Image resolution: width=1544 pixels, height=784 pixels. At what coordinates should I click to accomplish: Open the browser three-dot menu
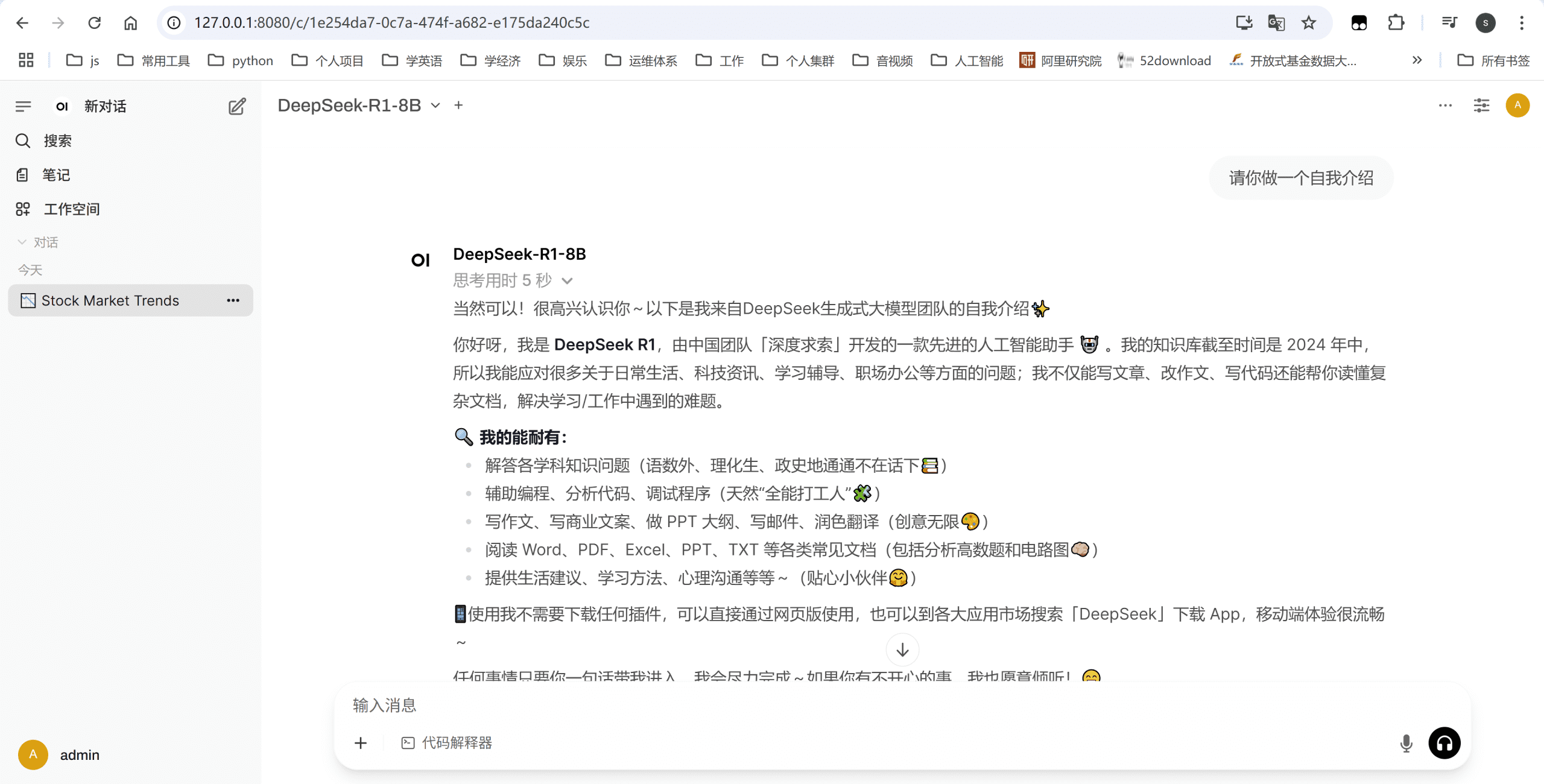[x=1522, y=23]
